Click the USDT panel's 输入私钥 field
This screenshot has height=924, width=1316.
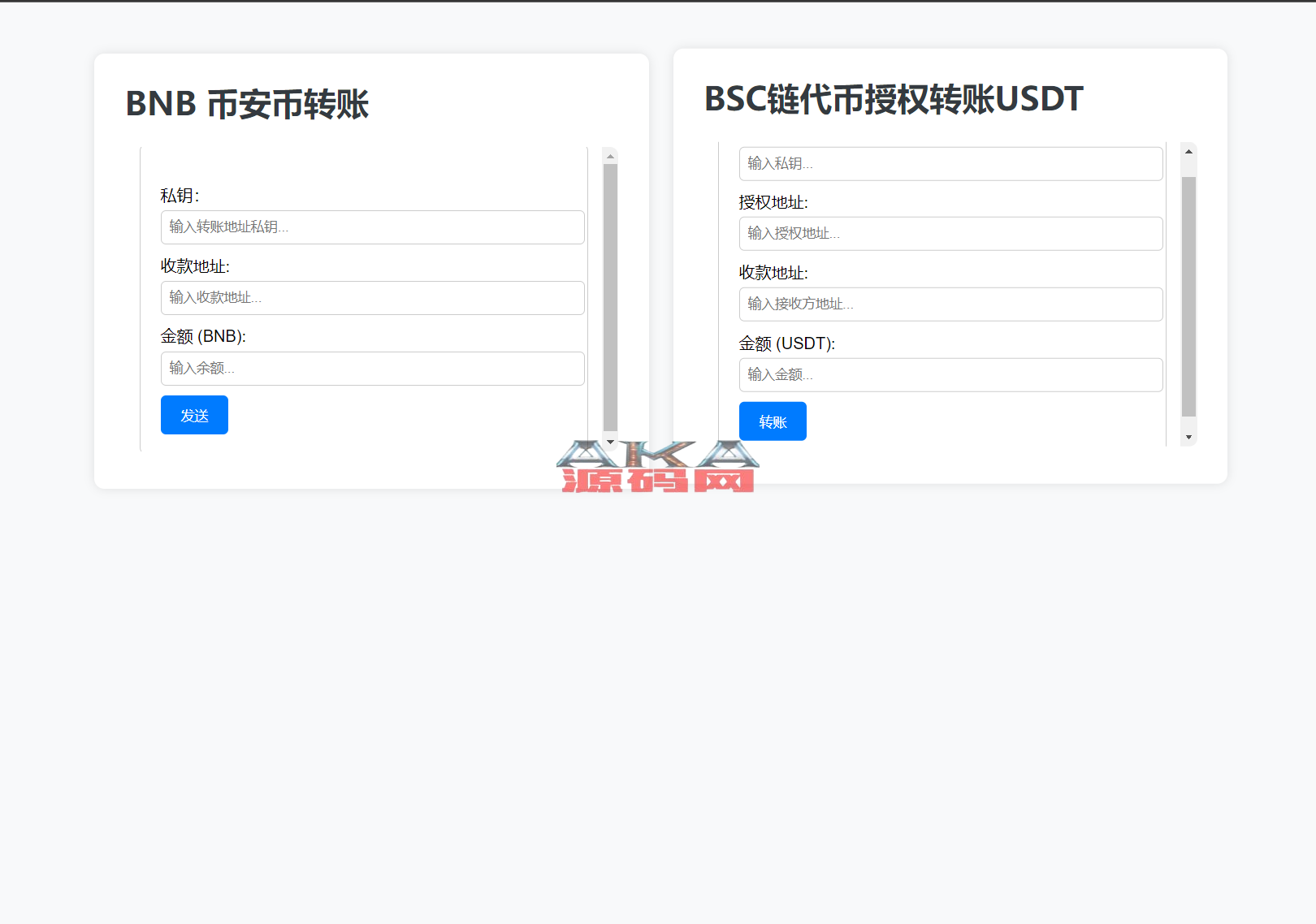pos(950,164)
